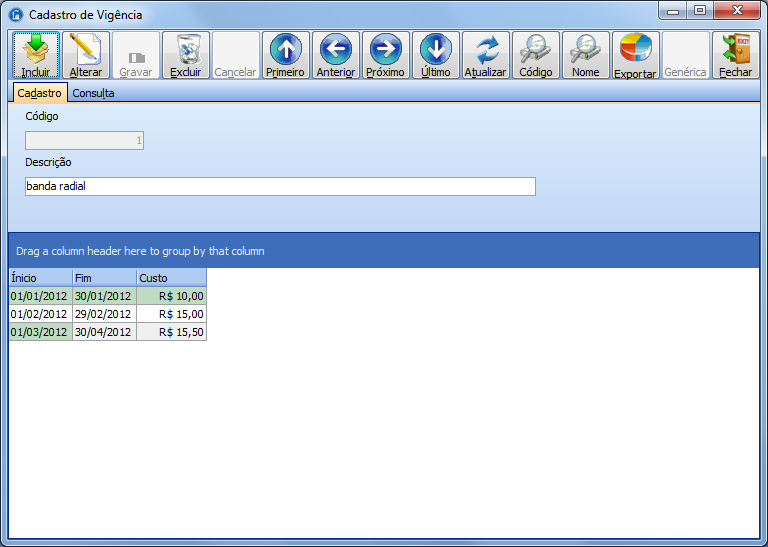
Task: Sort grid by the Início column header
Action: pyautogui.click(x=40, y=278)
